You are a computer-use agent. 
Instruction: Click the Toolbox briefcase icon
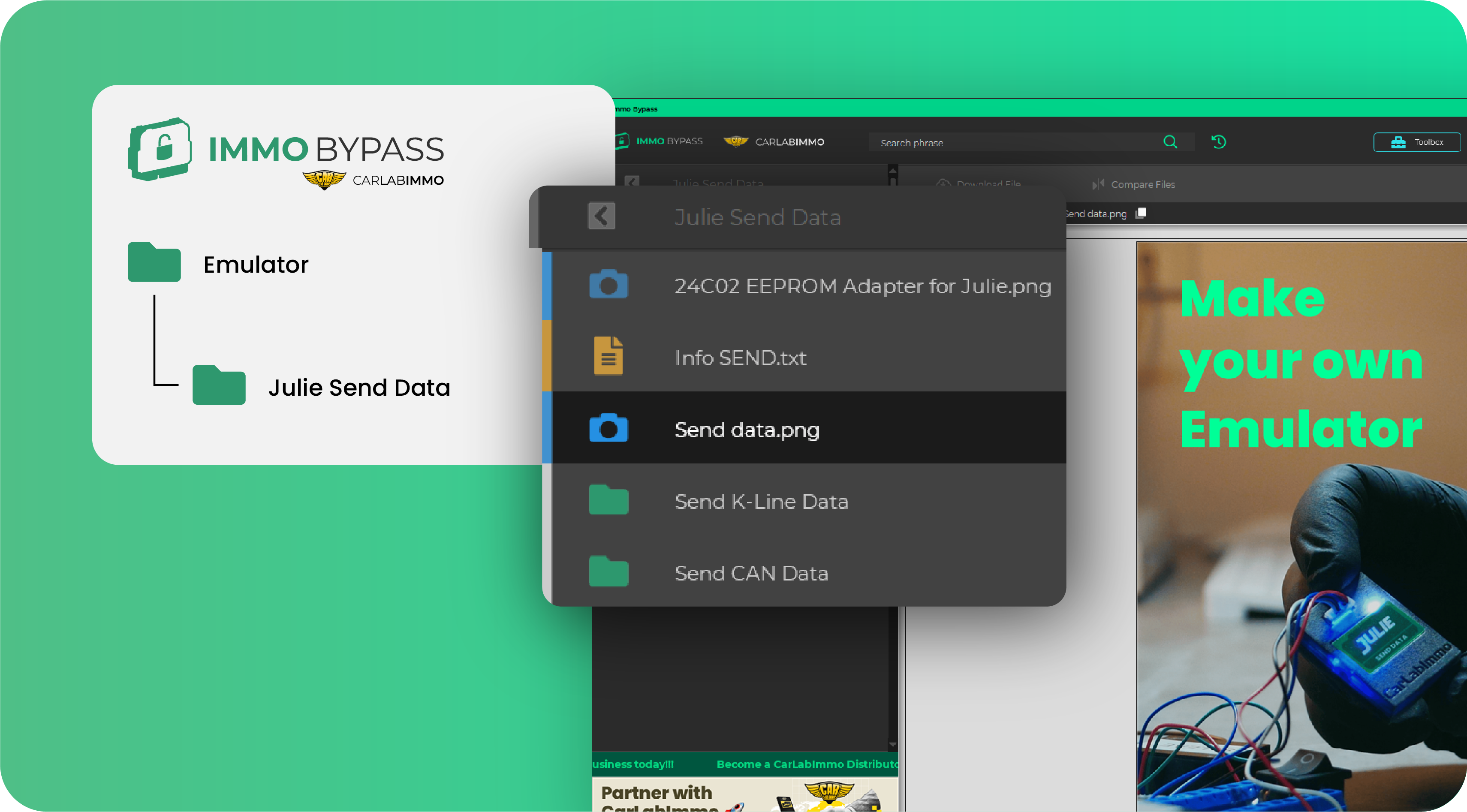tap(1398, 142)
